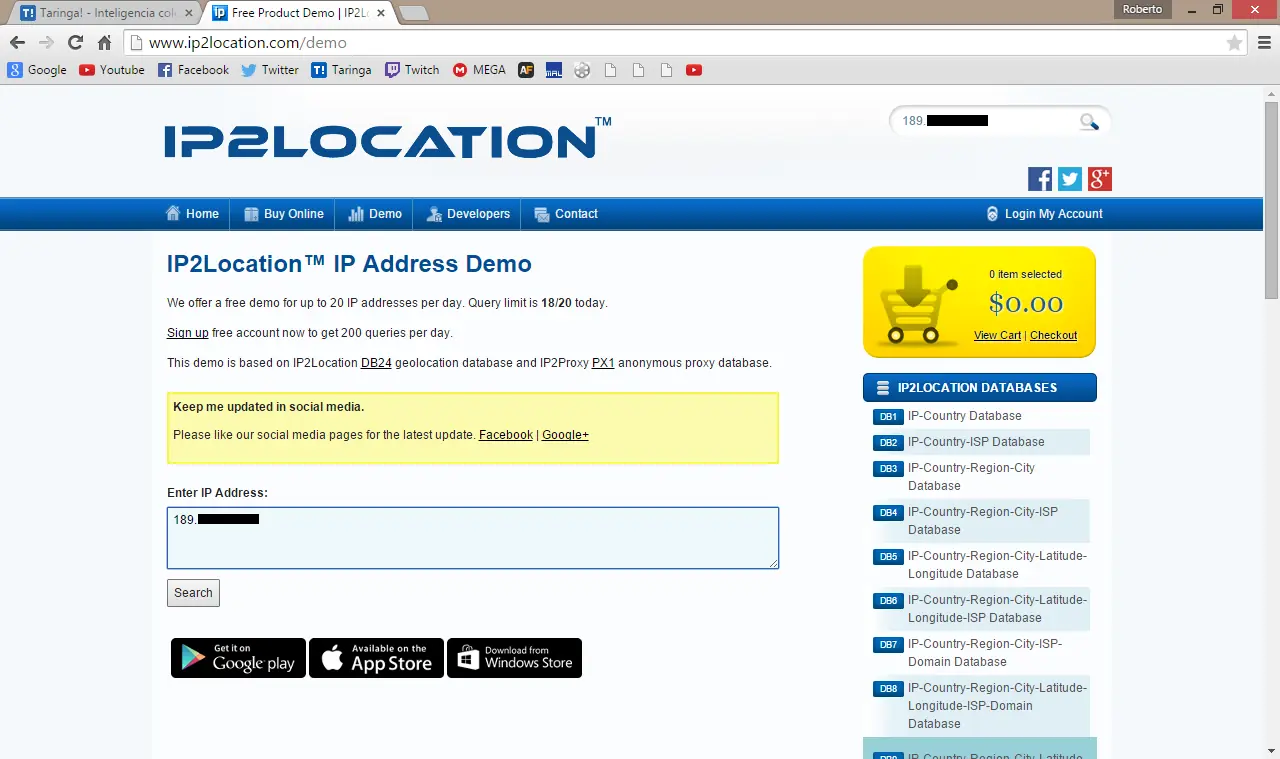Click the Sign up link
Screen dimensions: 1280x759
tap(188, 333)
